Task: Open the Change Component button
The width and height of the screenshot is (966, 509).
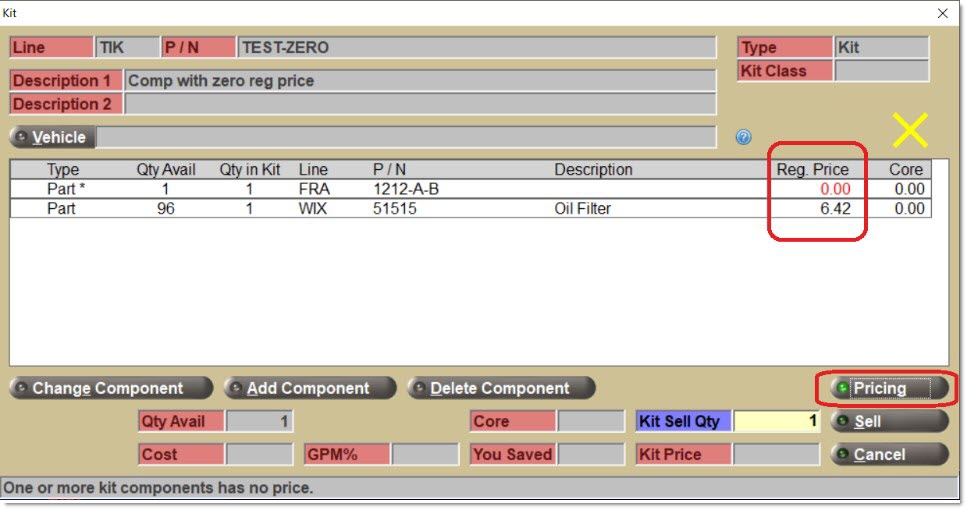Action: tap(111, 388)
